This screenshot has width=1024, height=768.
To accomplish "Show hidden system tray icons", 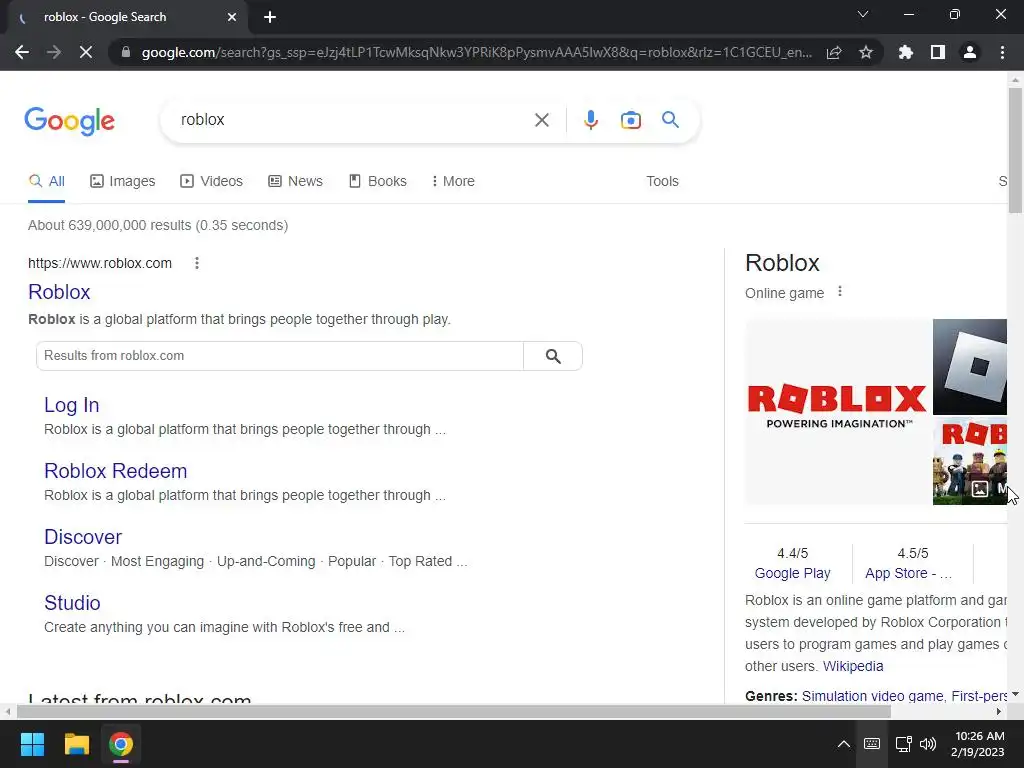I will tap(843, 744).
